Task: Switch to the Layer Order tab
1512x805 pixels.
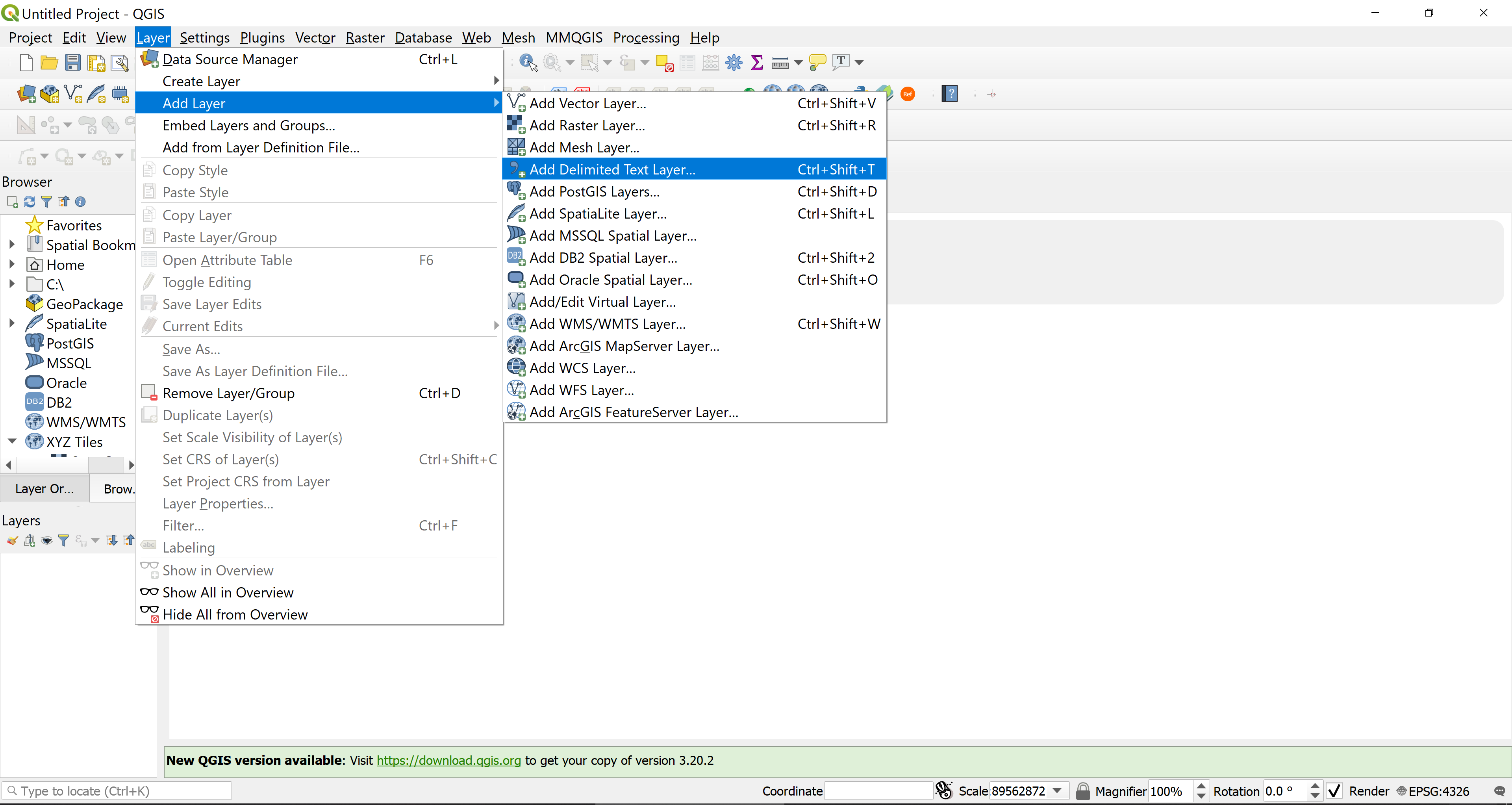Action: pos(44,488)
